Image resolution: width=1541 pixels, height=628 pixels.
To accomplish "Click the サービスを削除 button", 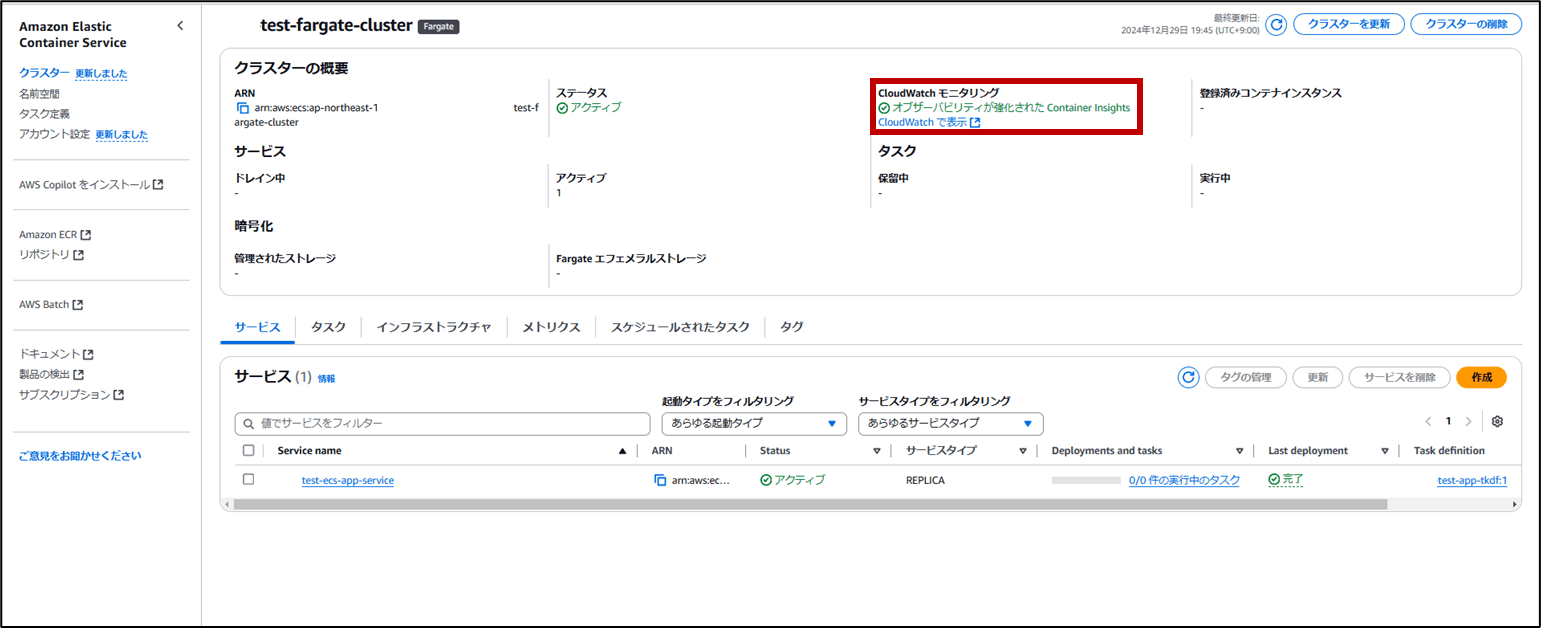I will tap(1399, 377).
